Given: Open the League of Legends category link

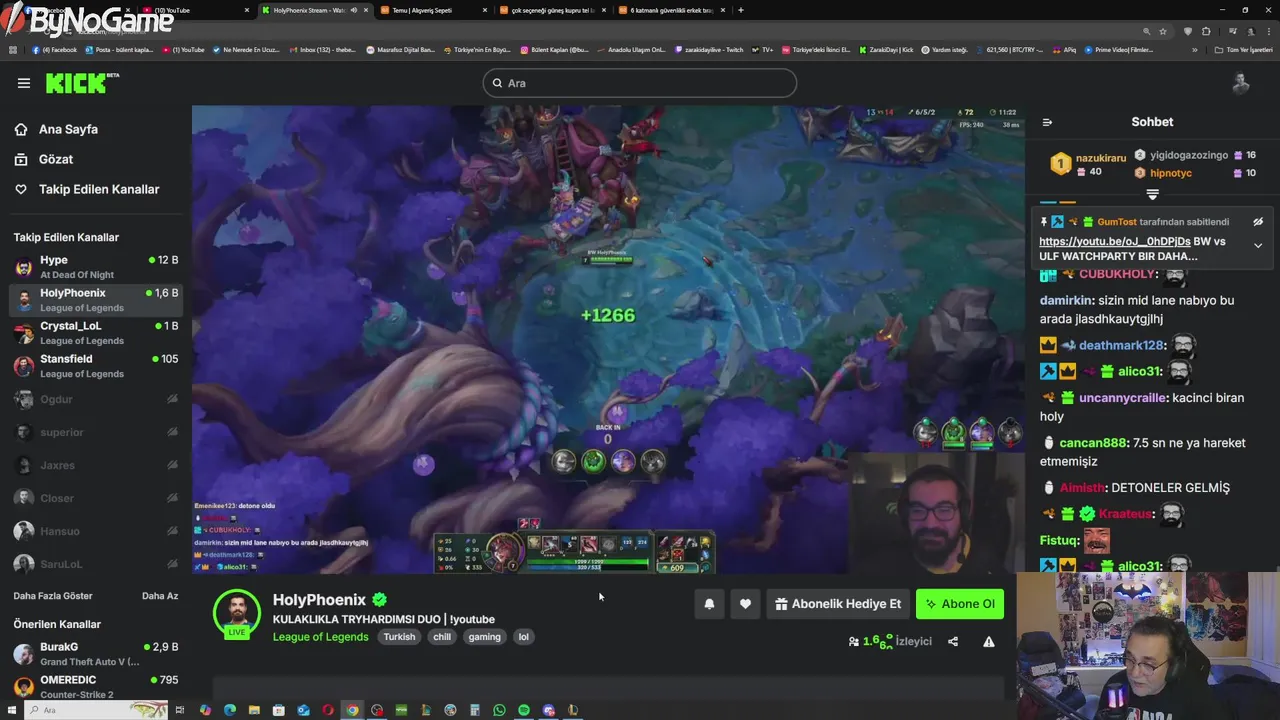Looking at the screenshot, I should [x=320, y=637].
